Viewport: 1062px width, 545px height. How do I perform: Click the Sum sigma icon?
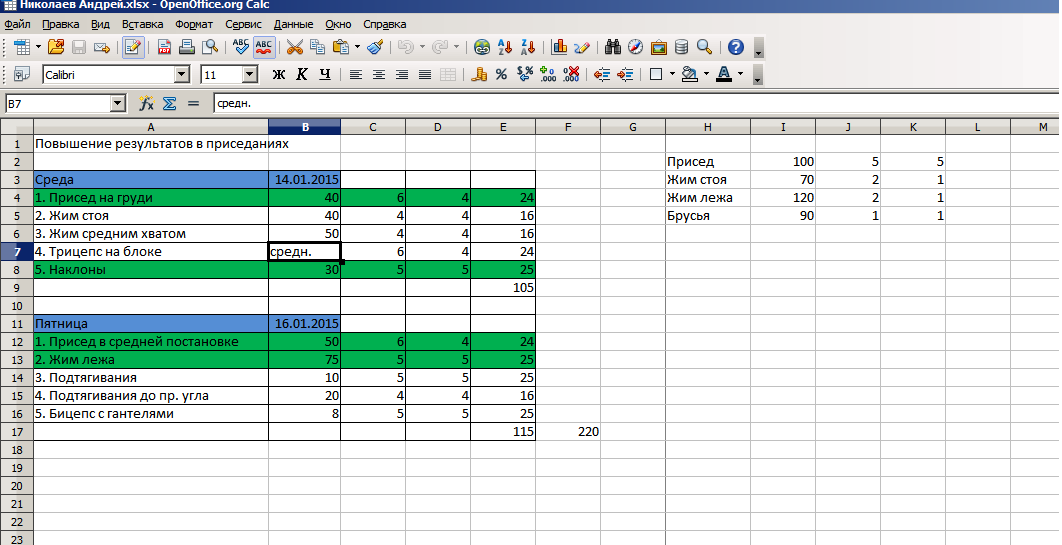(169, 103)
